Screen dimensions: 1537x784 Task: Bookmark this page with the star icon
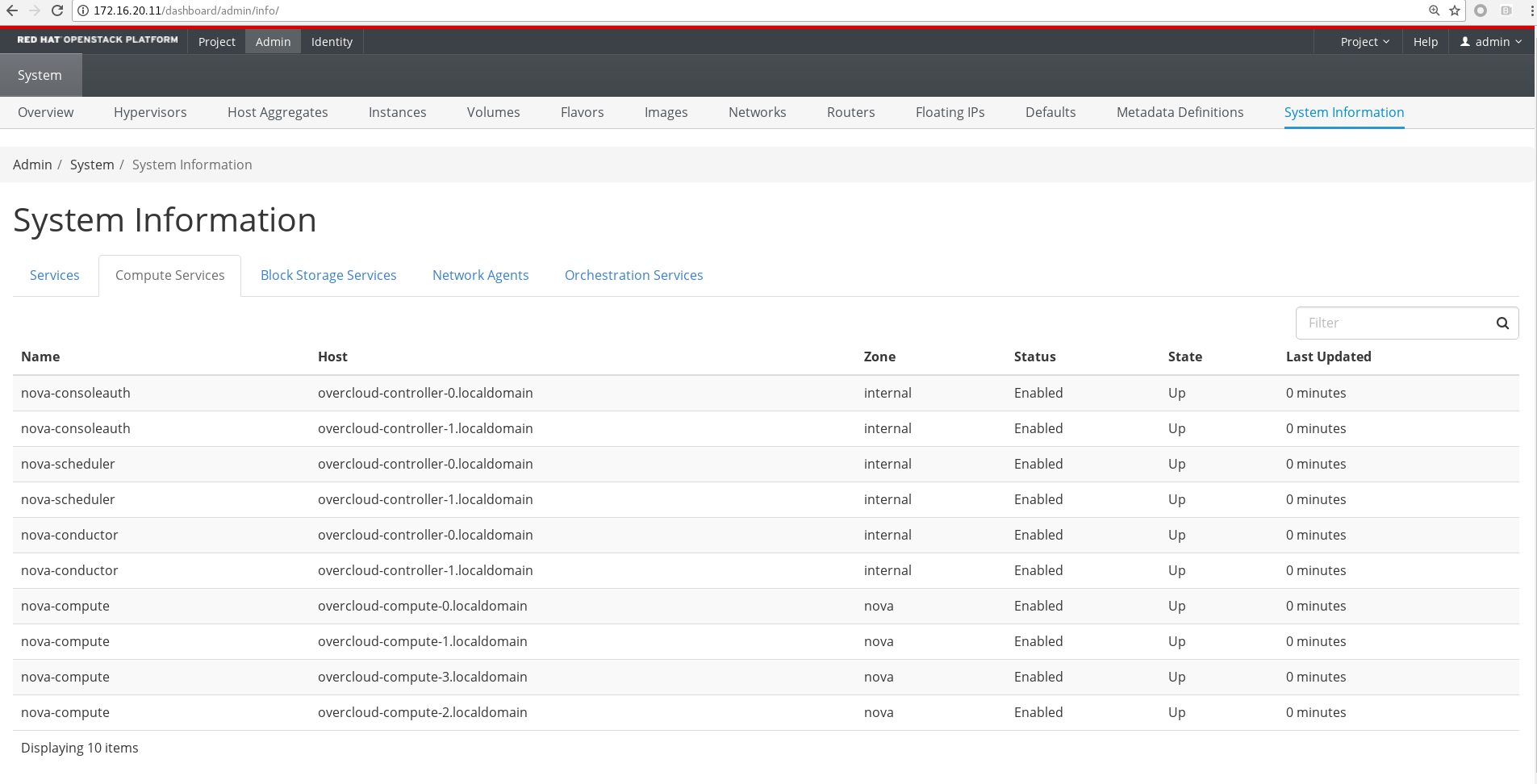click(1455, 10)
